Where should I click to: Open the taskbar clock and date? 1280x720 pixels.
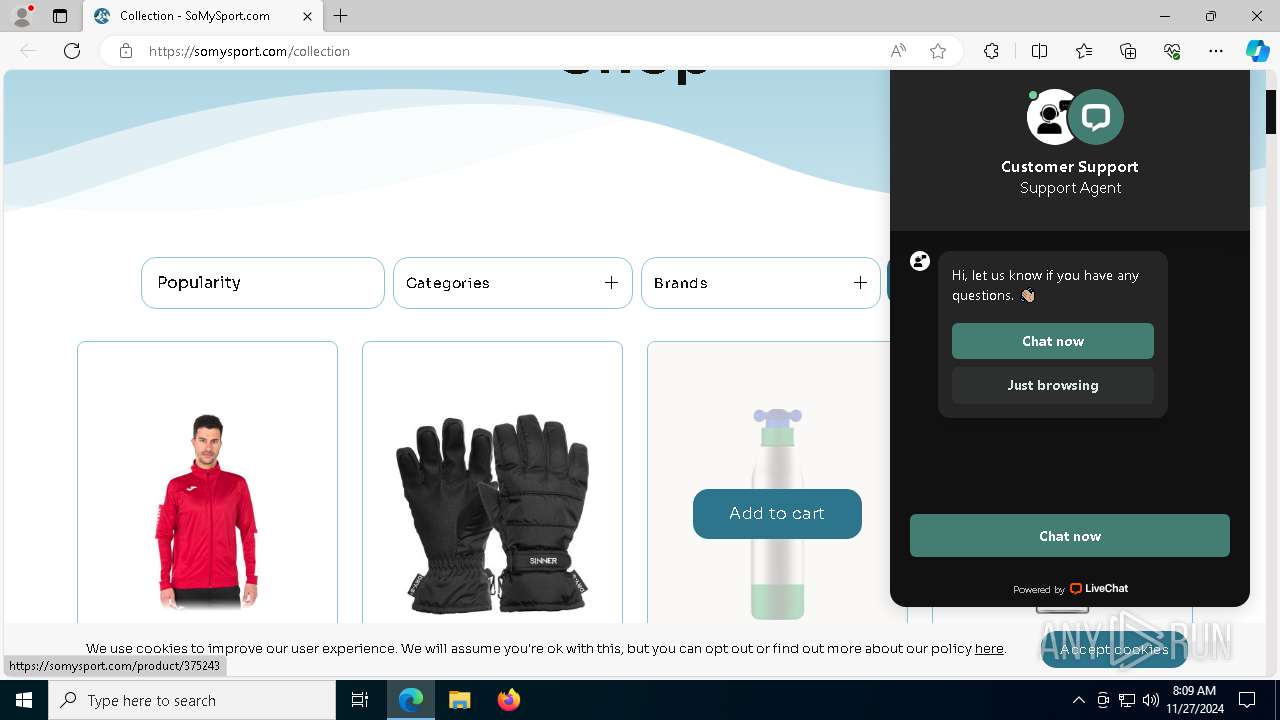(1194, 700)
